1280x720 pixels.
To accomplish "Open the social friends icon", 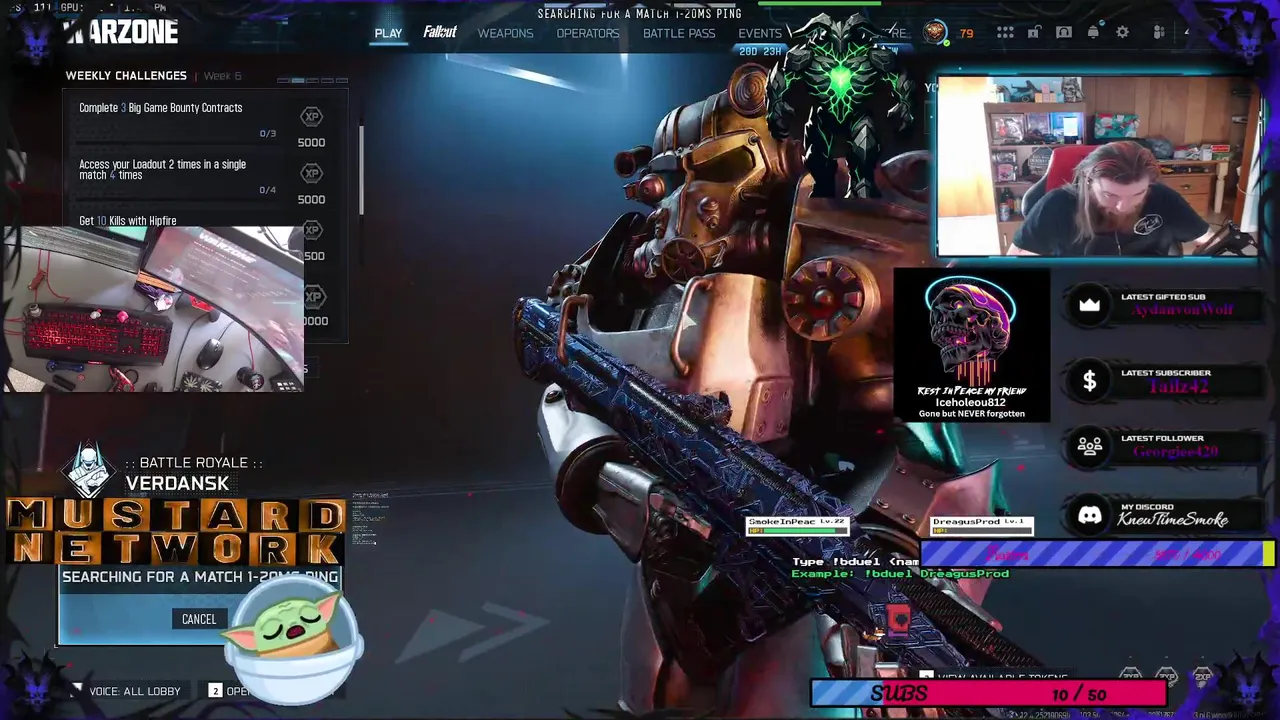I will pyautogui.click(x=1158, y=33).
